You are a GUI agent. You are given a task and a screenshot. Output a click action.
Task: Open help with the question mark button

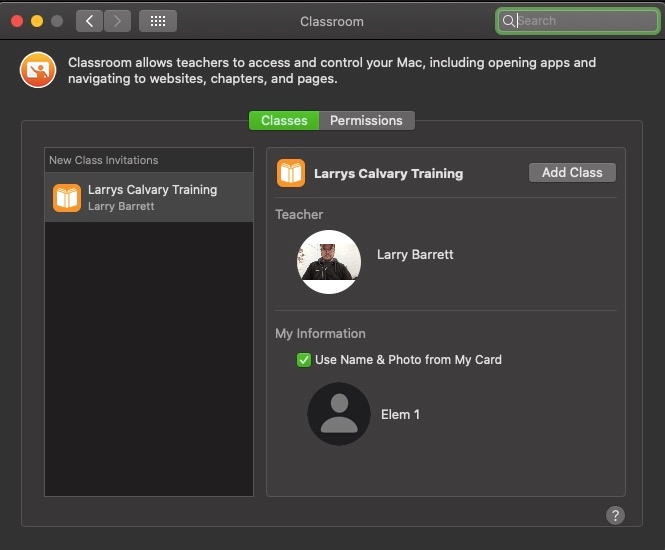[x=615, y=515]
